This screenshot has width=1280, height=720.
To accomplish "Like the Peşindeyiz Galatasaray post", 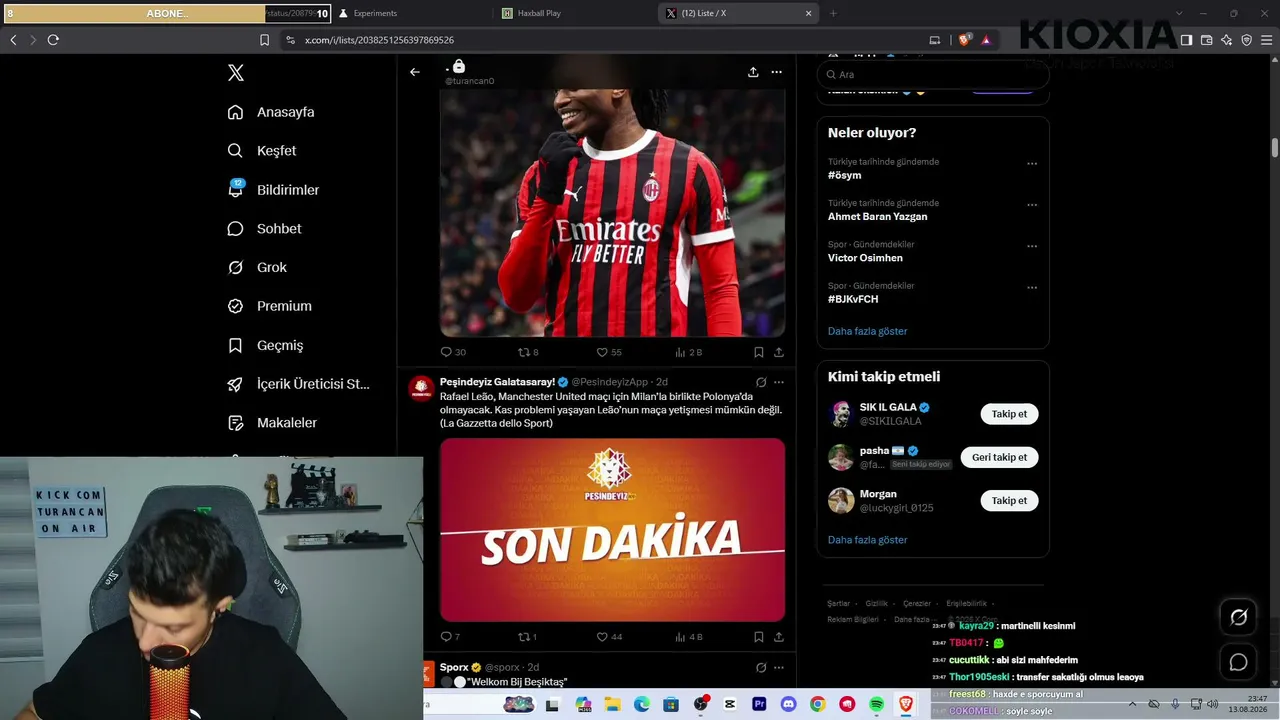I will pyautogui.click(x=609, y=637).
